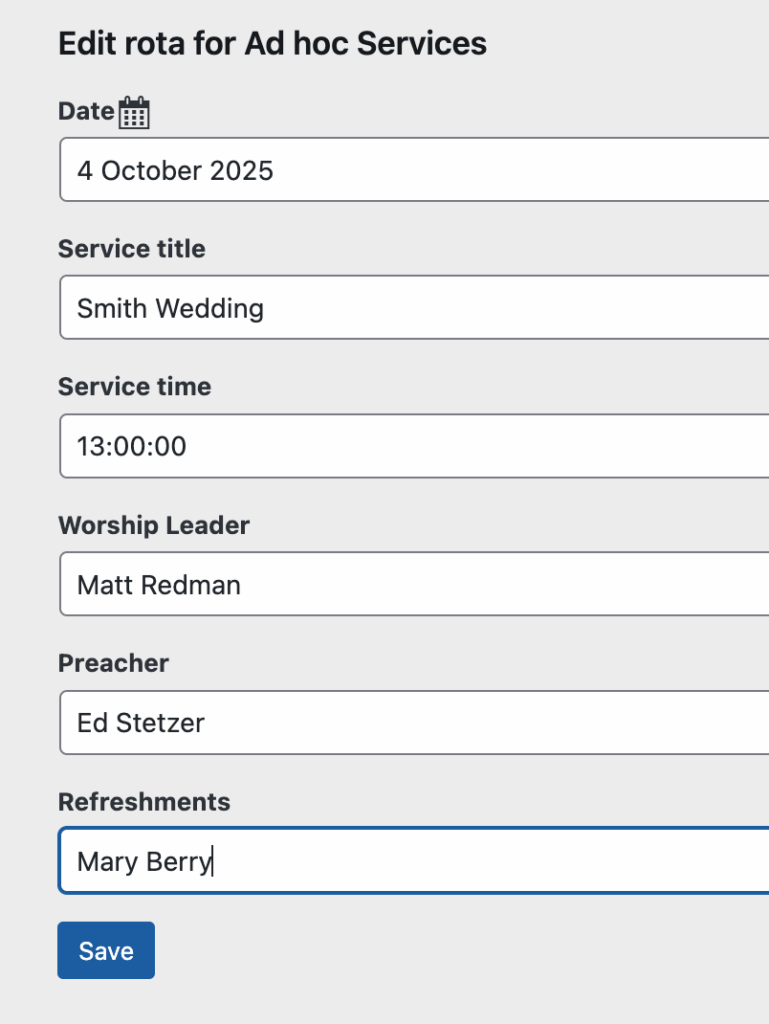Click the "Edit rota for Ad hoc Services" heading

pos(272,44)
